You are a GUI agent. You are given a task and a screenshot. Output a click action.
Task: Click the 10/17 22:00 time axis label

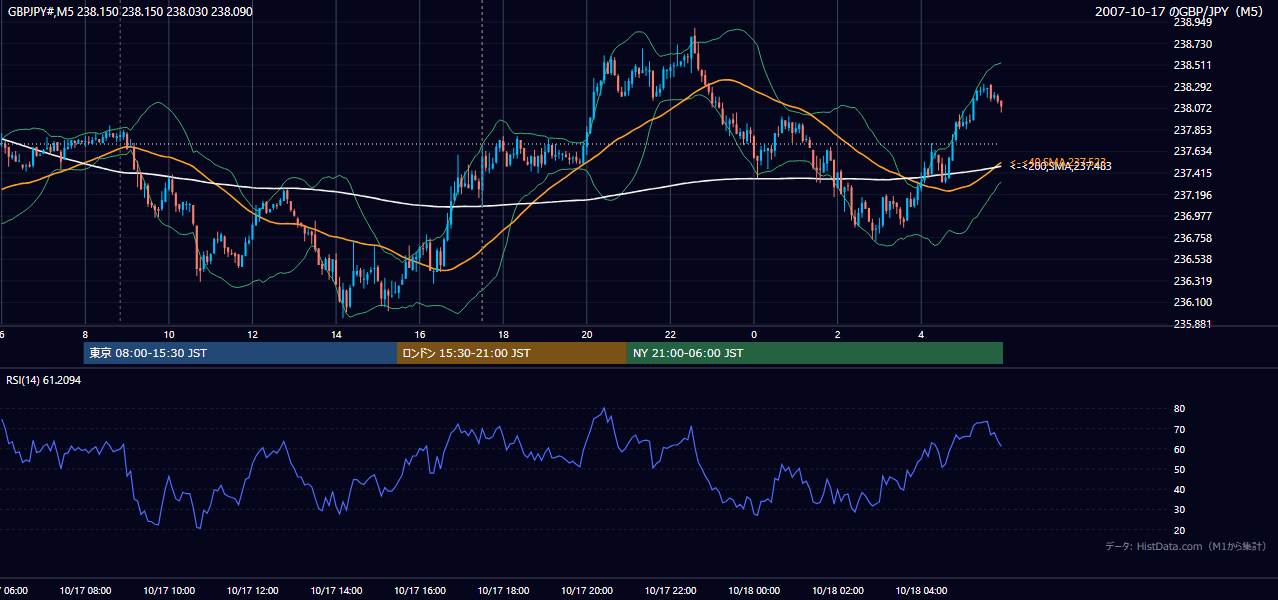click(671, 591)
